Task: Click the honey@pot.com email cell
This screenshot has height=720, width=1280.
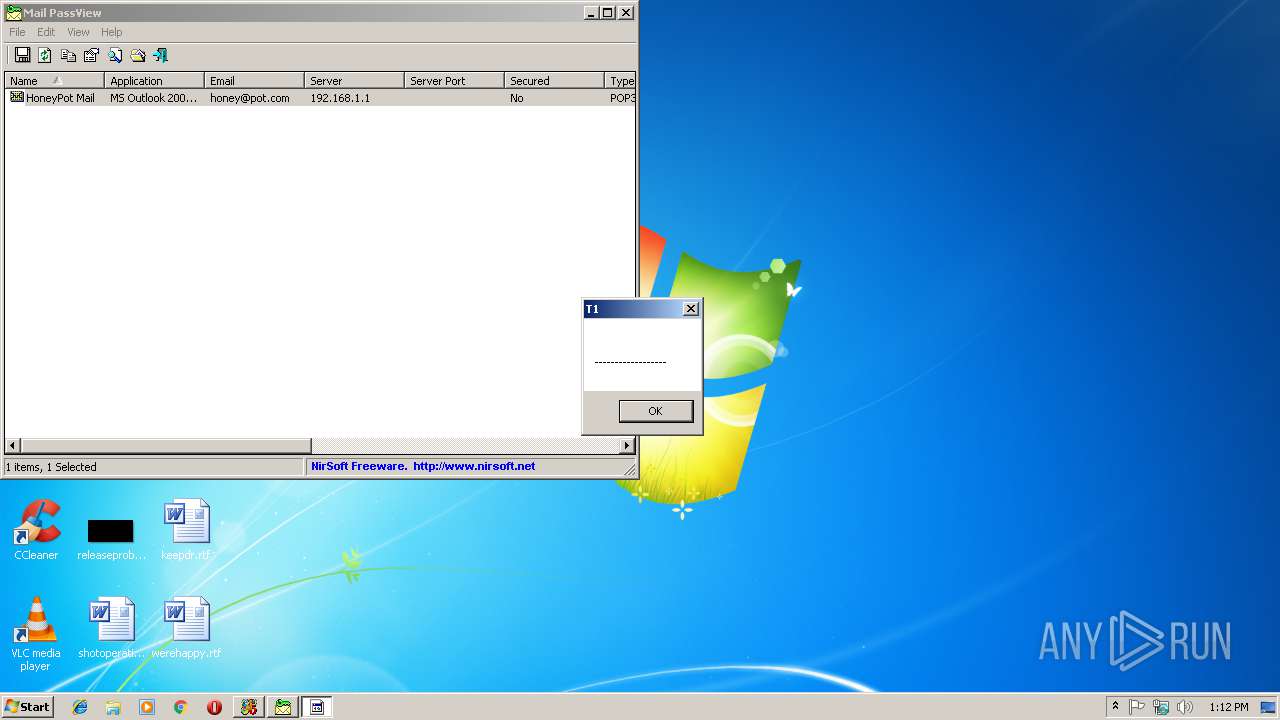Action: coord(250,98)
